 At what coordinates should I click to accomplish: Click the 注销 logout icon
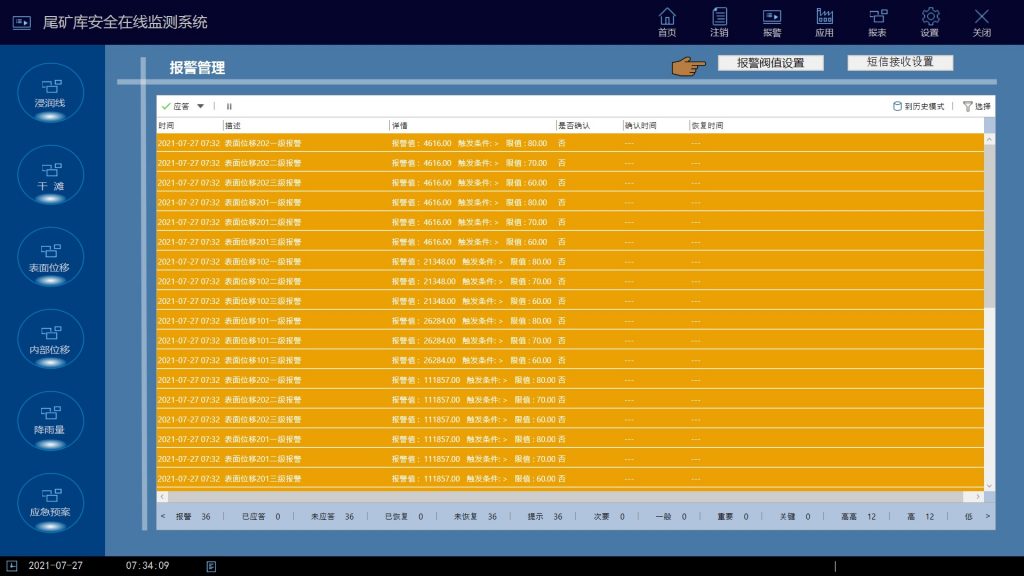coord(719,22)
